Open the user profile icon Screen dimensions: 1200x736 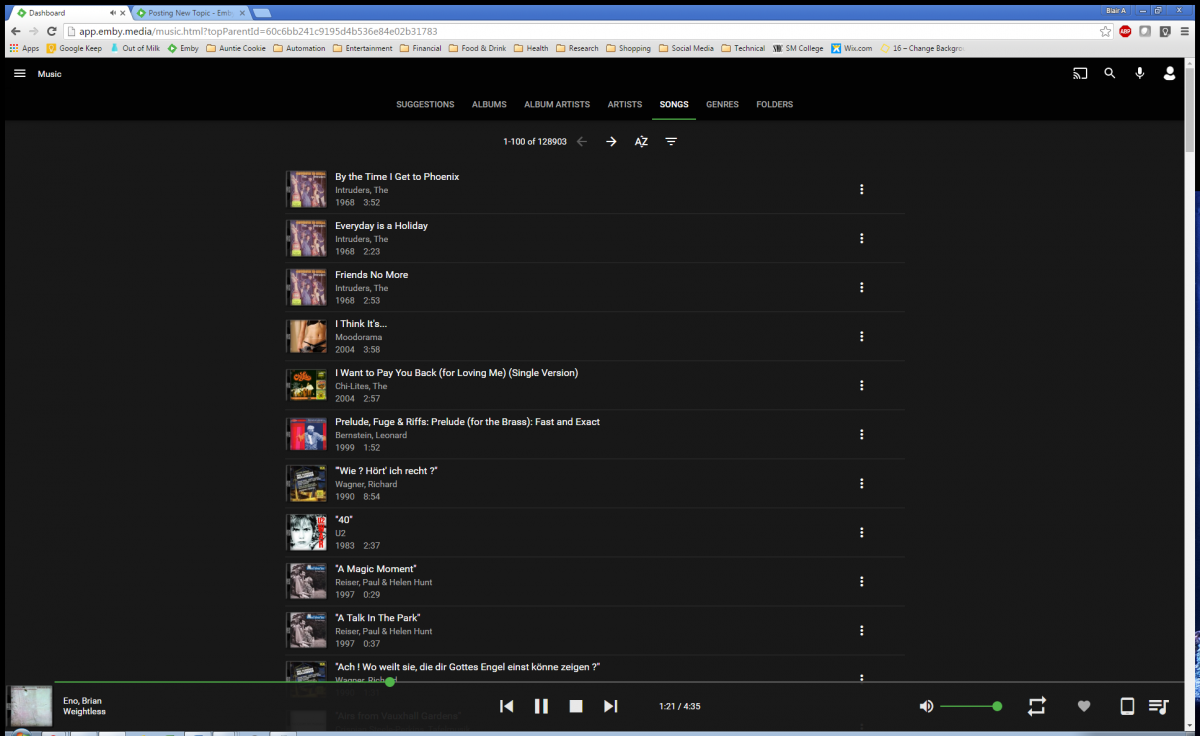point(1169,73)
